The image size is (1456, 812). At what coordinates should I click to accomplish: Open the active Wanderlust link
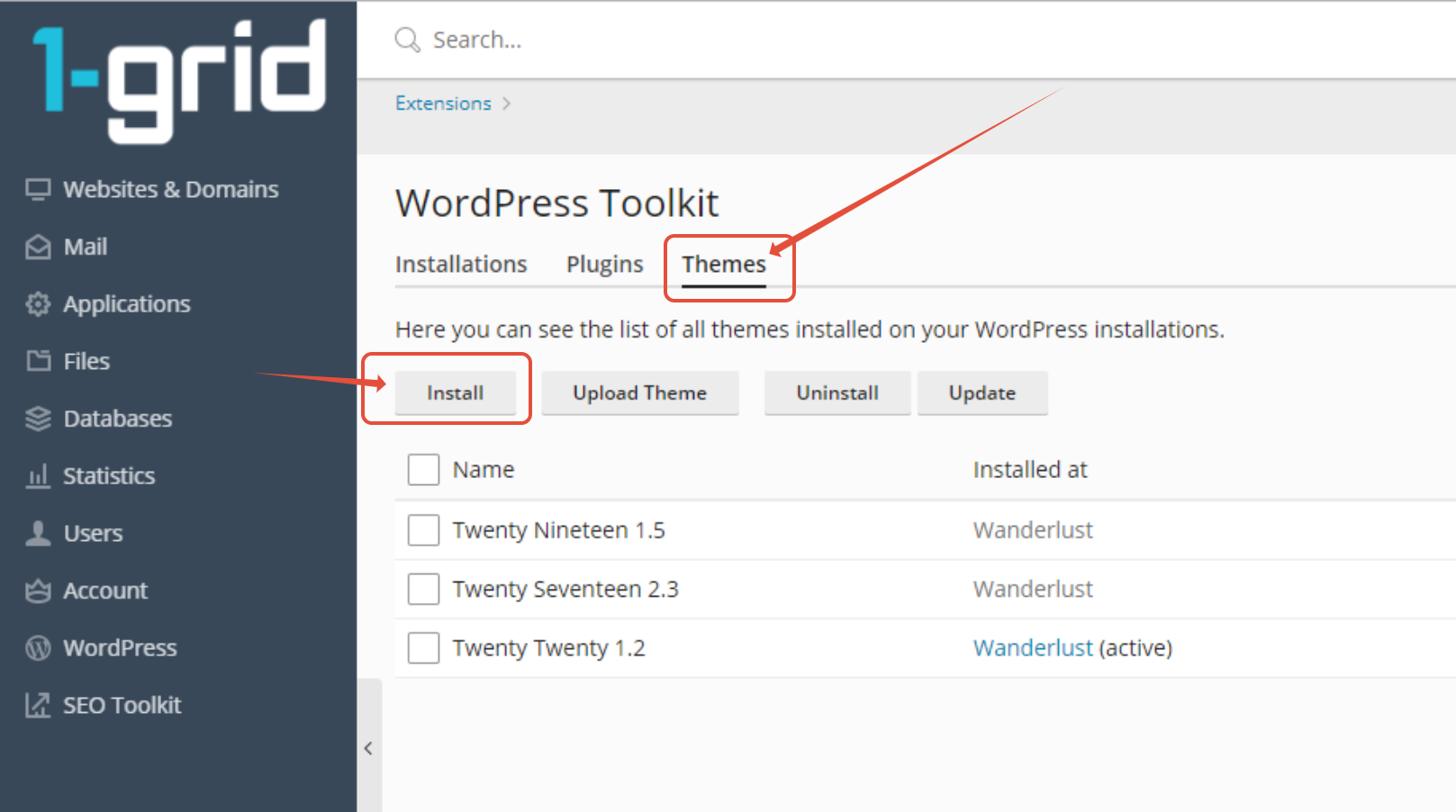pos(1033,648)
